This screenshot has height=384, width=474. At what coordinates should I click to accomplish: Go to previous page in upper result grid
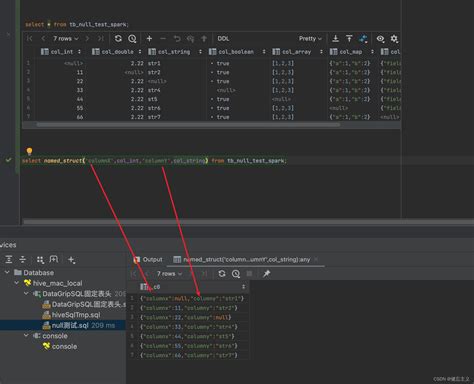click(43, 39)
